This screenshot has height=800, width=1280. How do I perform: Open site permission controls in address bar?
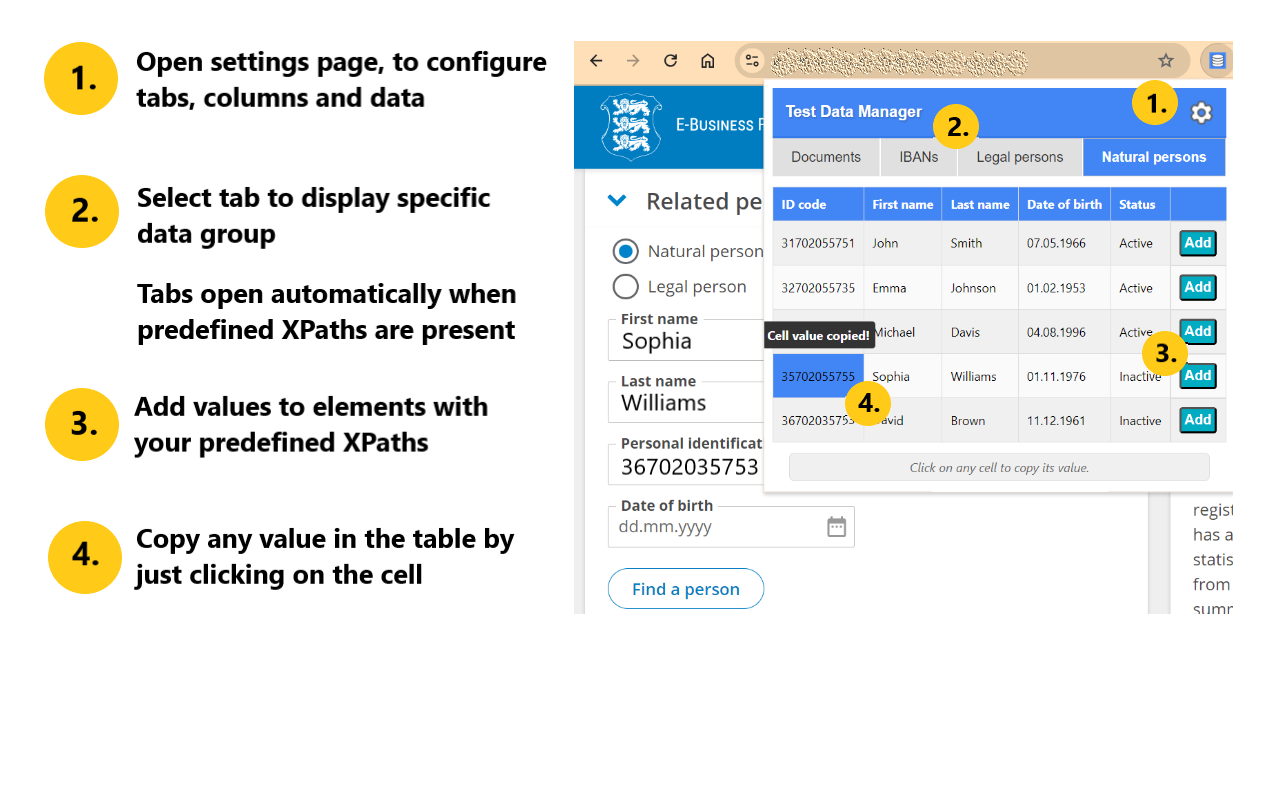(751, 61)
